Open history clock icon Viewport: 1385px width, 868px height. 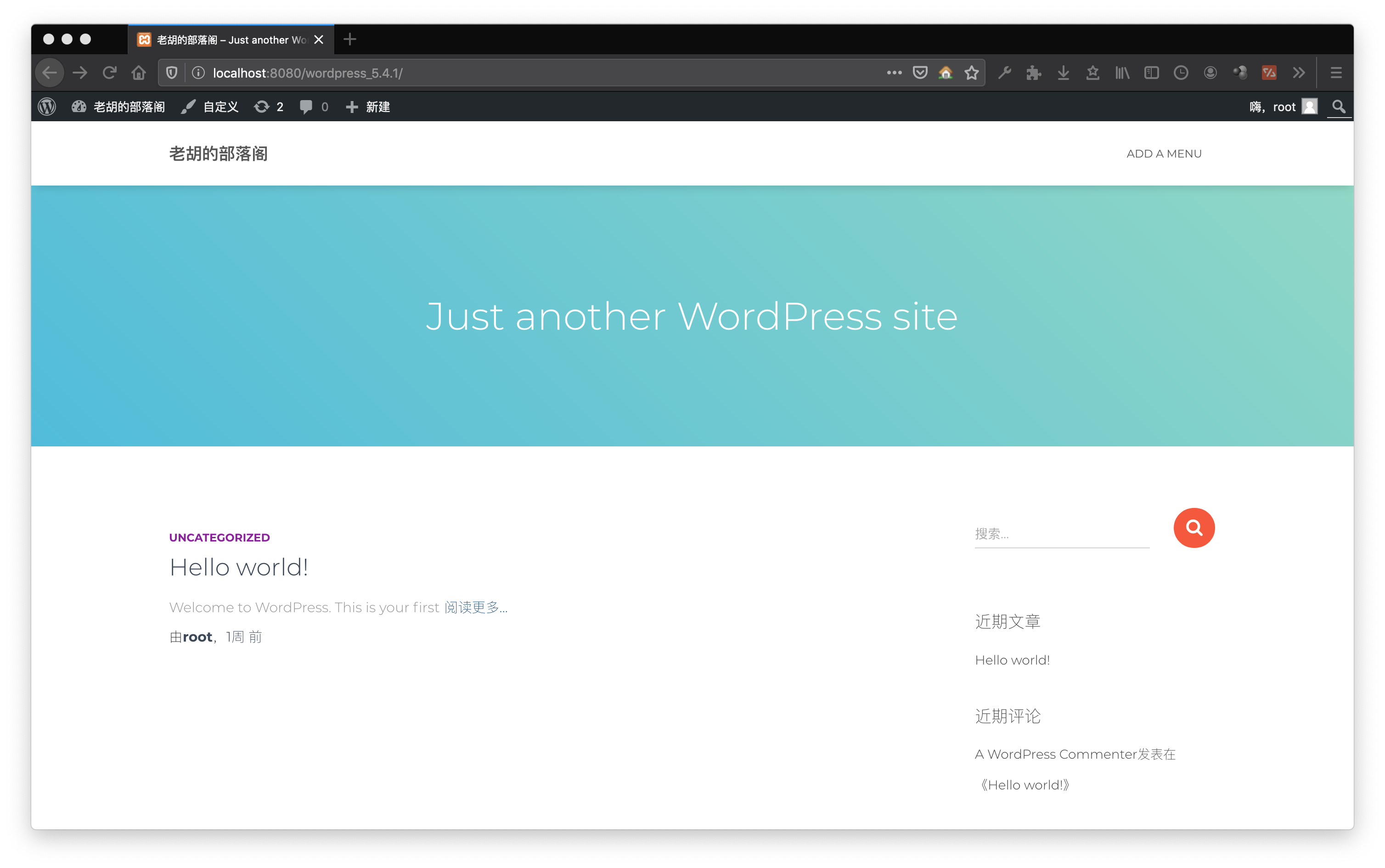tap(1181, 73)
